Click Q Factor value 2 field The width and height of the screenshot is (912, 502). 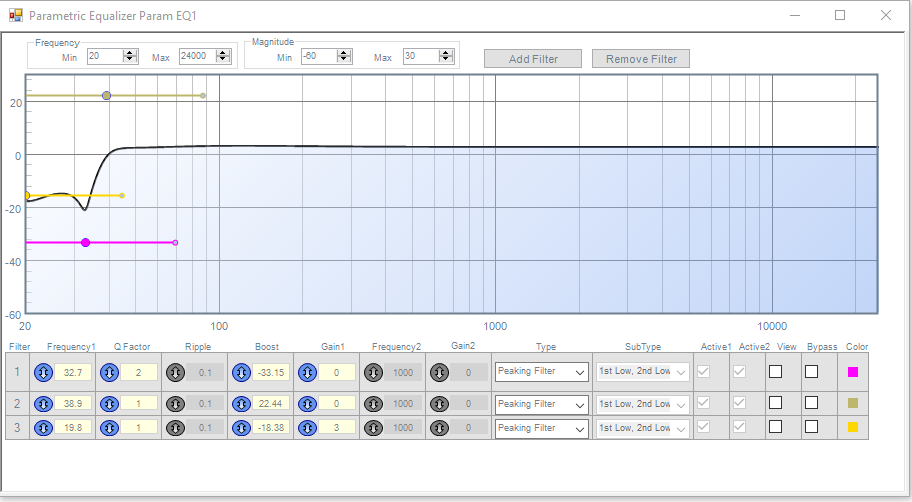tap(139, 372)
